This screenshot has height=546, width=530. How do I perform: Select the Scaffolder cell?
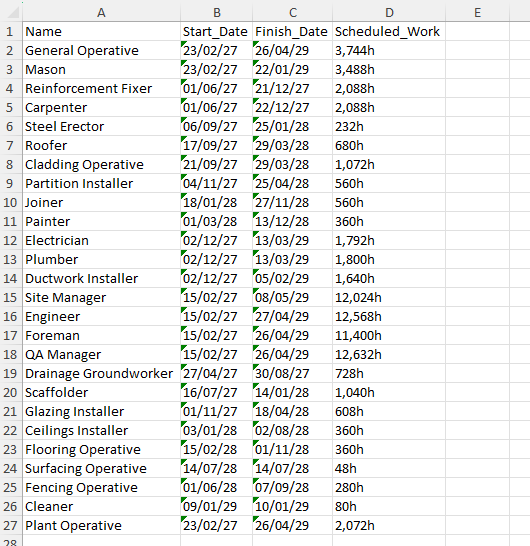pyautogui.click(x=102, y=392)
